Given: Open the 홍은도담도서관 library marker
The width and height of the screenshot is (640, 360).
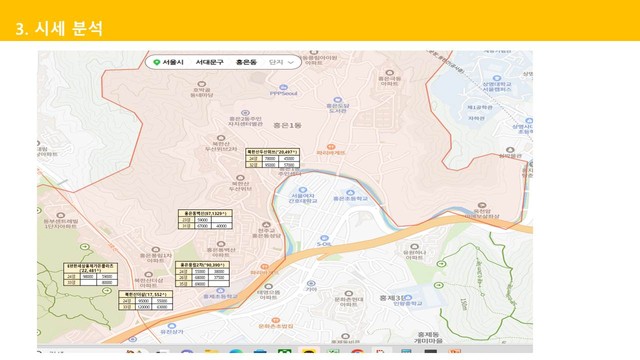Looking at the screenshot, I should [x=337, y=100].
